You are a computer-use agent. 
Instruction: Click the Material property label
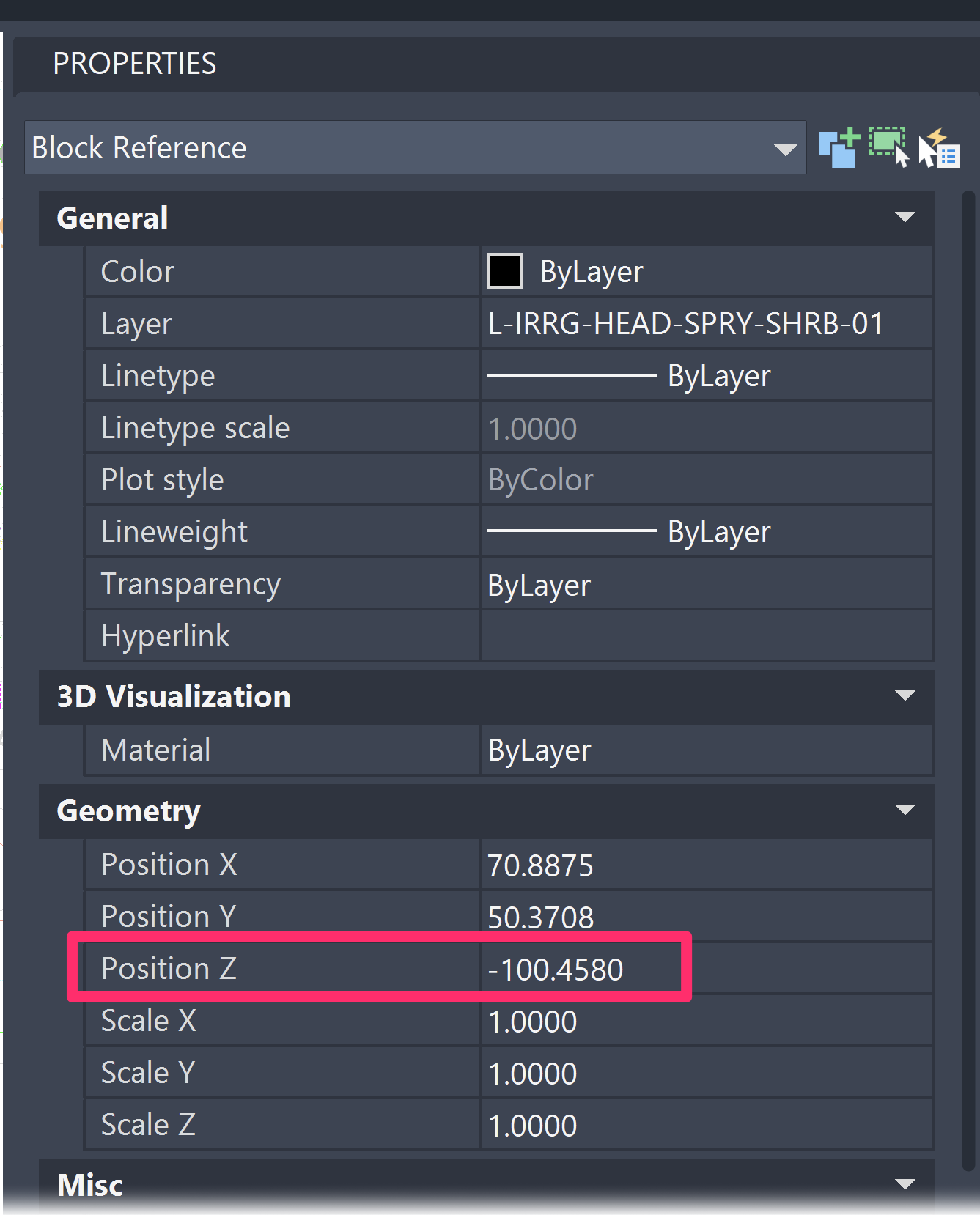coord(156,750)
